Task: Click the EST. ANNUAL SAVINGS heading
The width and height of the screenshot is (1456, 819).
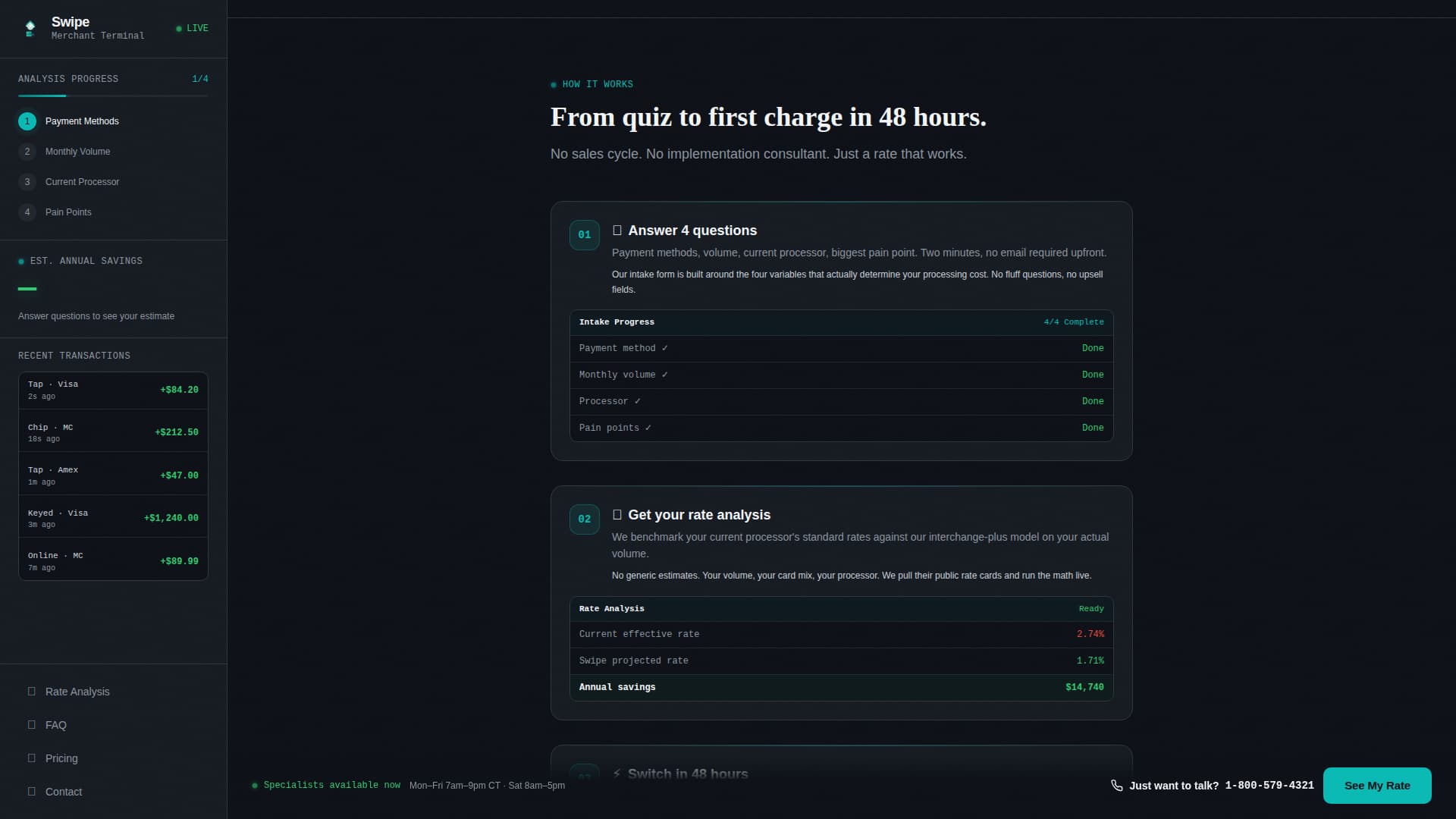Action: (86, 261)
